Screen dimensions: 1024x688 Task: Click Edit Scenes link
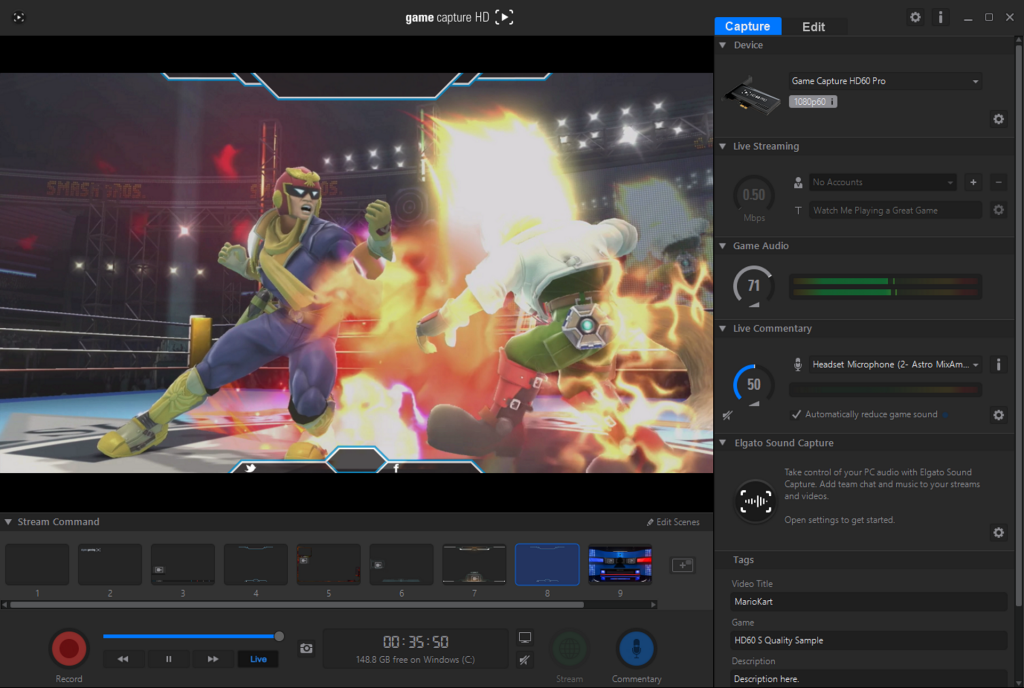[x=673, y=522]
